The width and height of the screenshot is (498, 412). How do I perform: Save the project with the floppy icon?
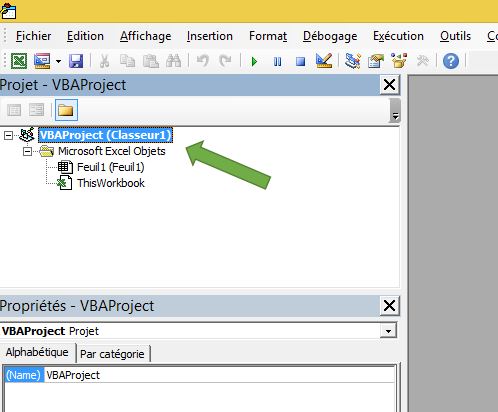76,61
